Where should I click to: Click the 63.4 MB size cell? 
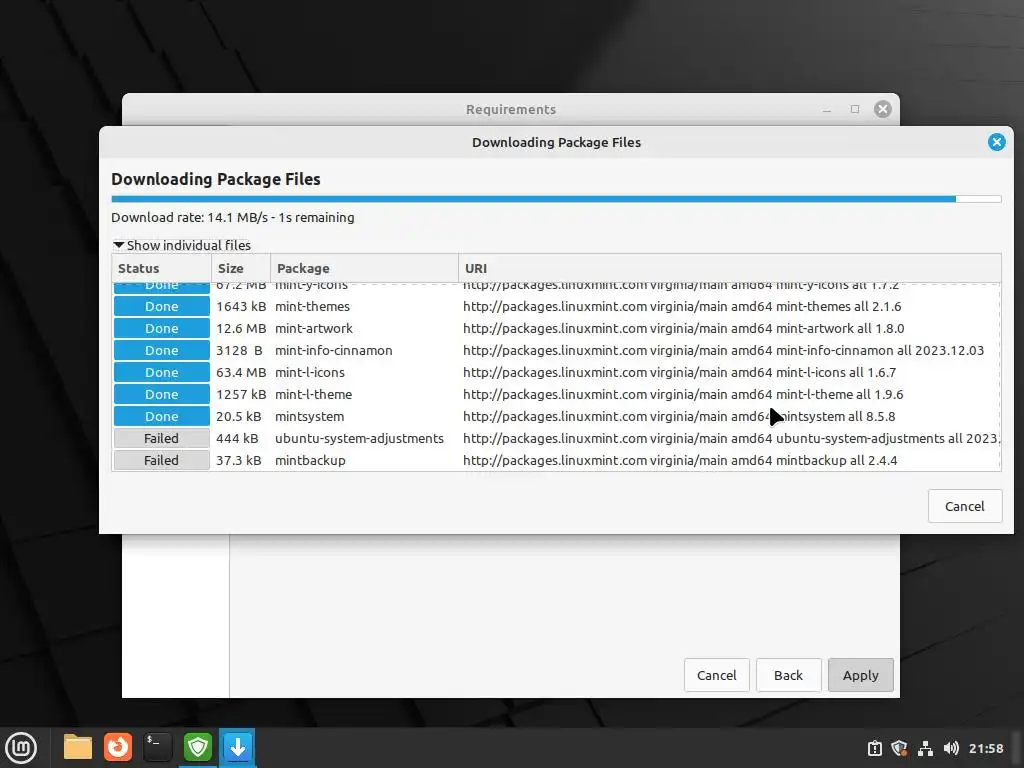click(x=241, y=372)
